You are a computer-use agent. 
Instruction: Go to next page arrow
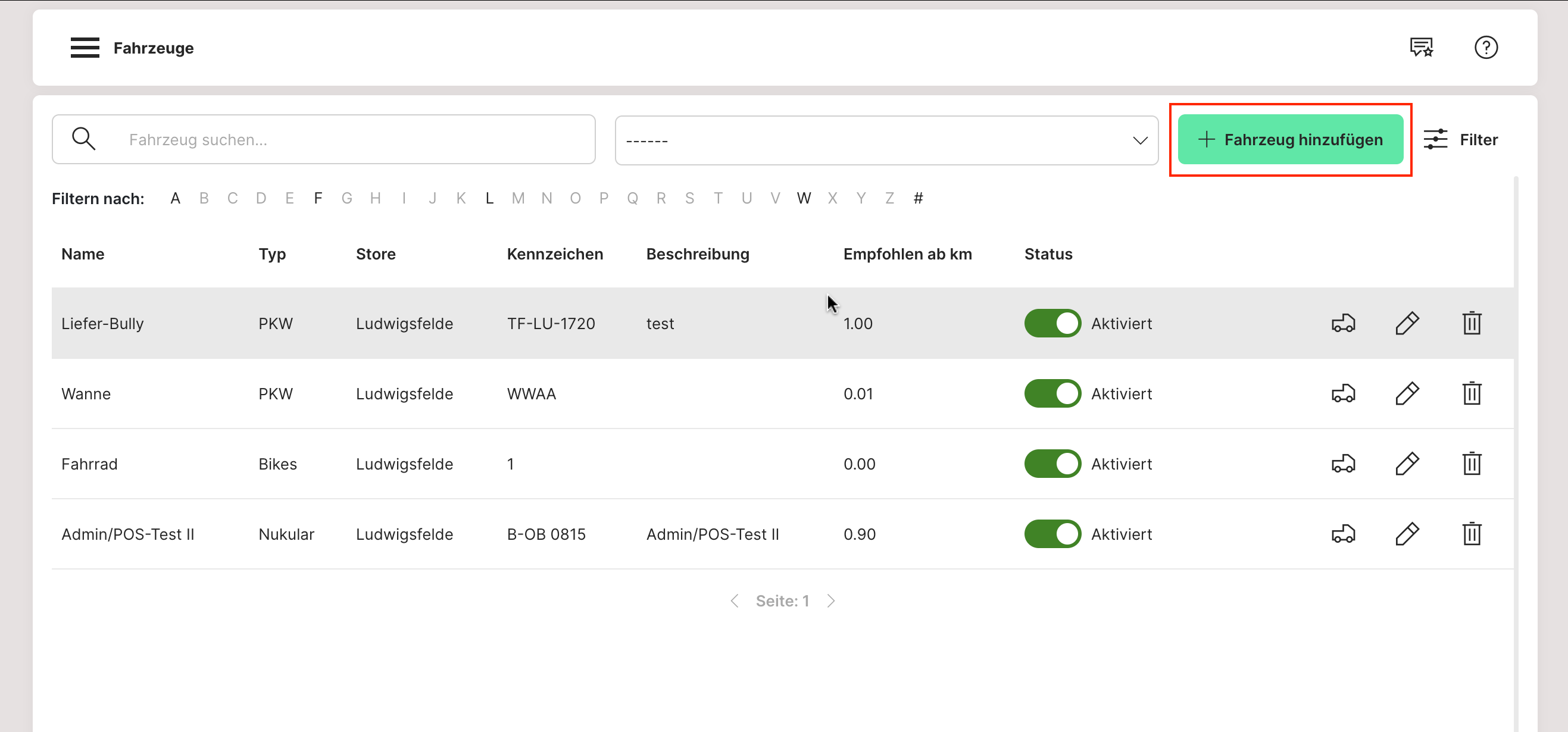pyautogui.click(x=831, y=601)
